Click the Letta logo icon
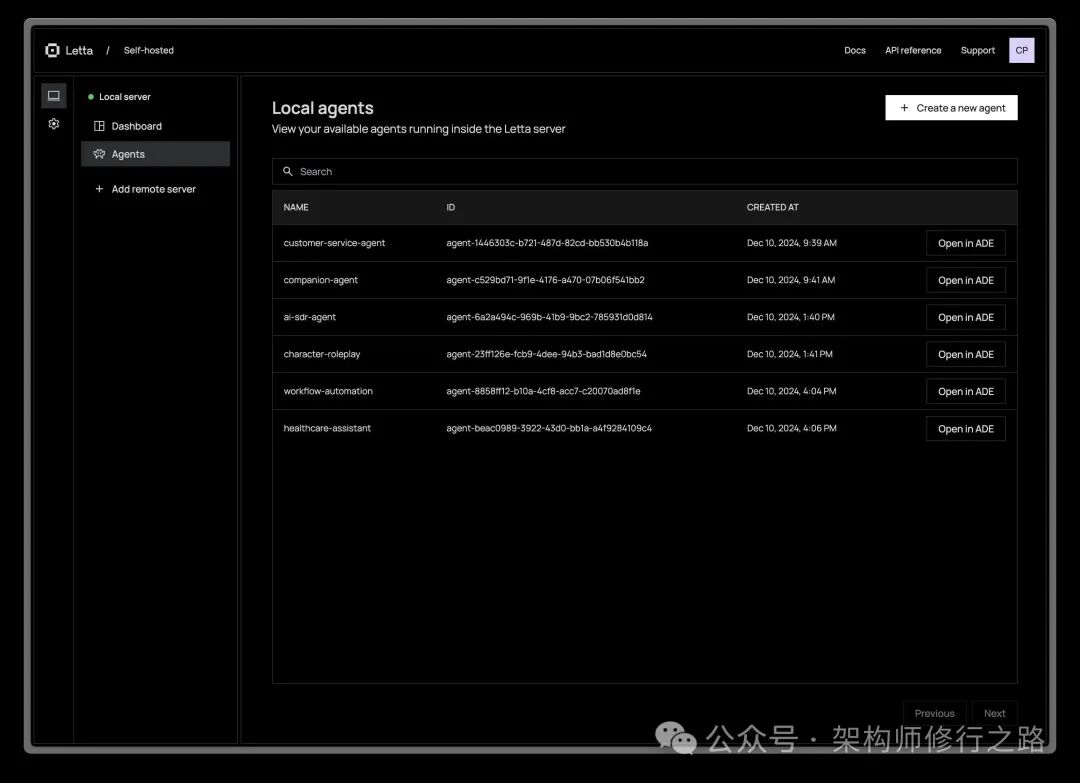The image size is (1080, 783). [x=52, y=50]
